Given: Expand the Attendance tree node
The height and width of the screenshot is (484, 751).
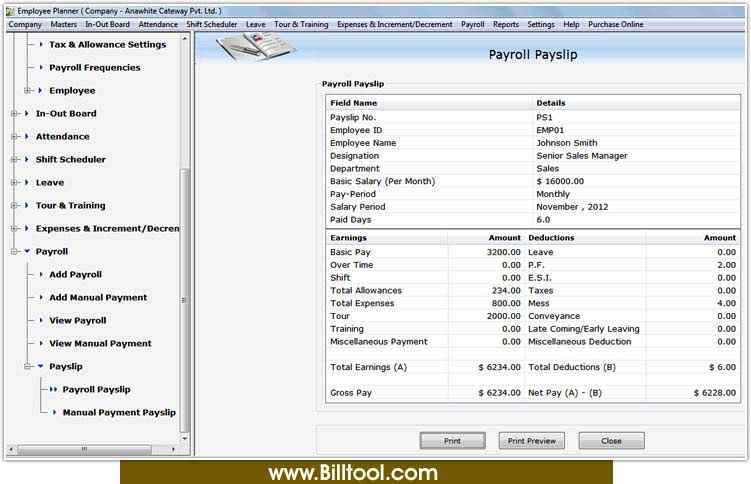Looking at the screenshot, I should click(14, 136).
